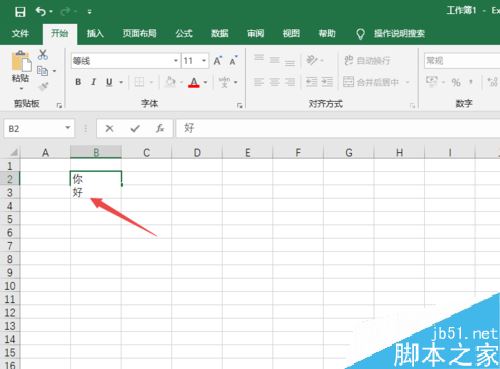The width and height of the screenshot is (500, 369).
Task: Increase indent
Action: 327,82
